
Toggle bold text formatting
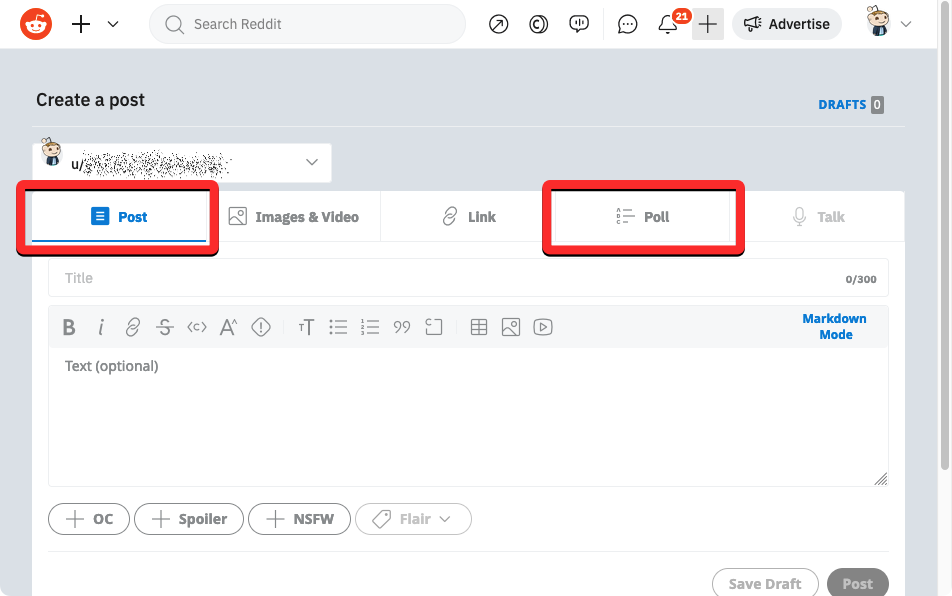click(x=69, y=327)
